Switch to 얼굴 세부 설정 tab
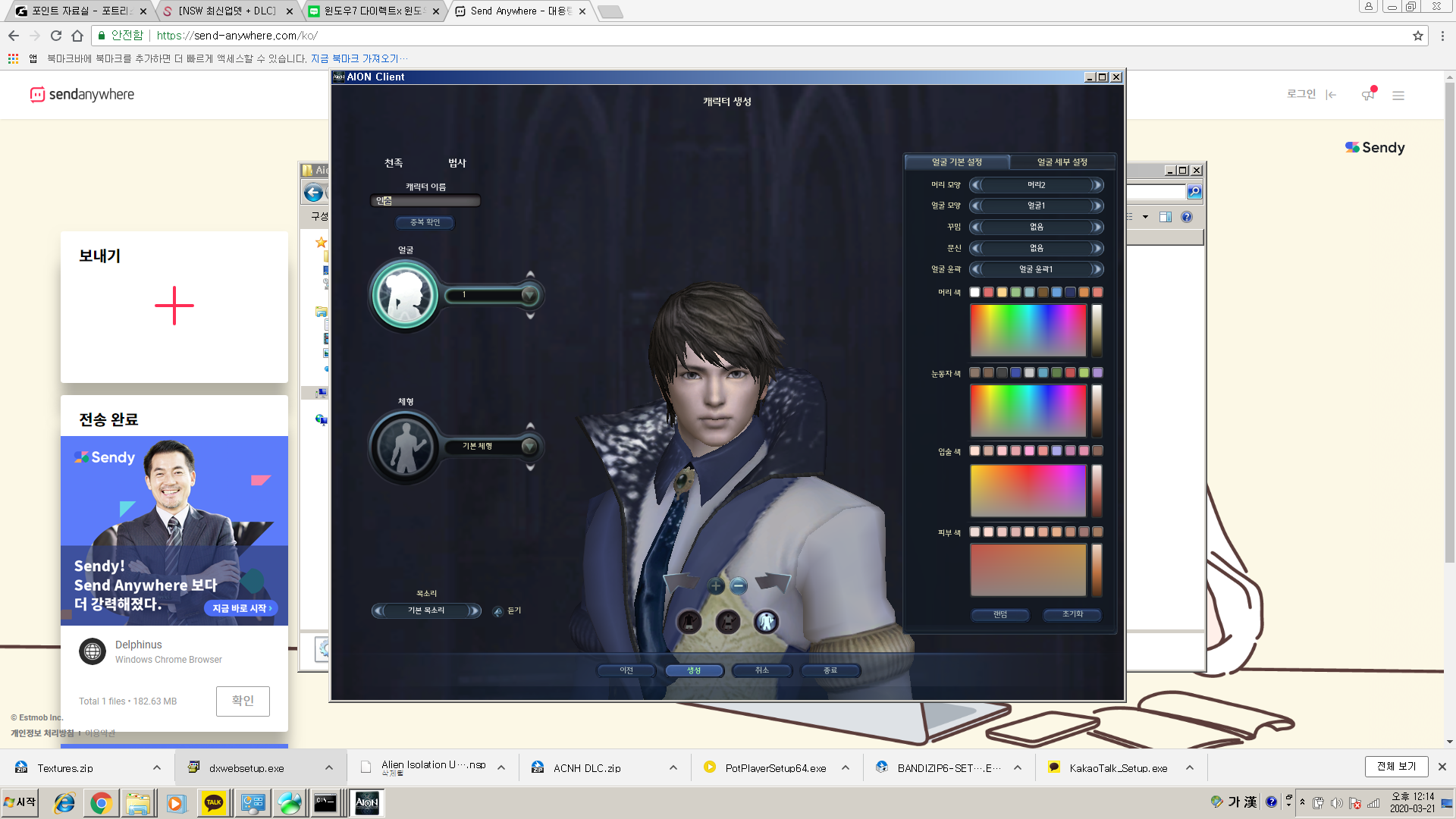The height and width of the screenshot is (819, 1456). tap(1062, 162)
